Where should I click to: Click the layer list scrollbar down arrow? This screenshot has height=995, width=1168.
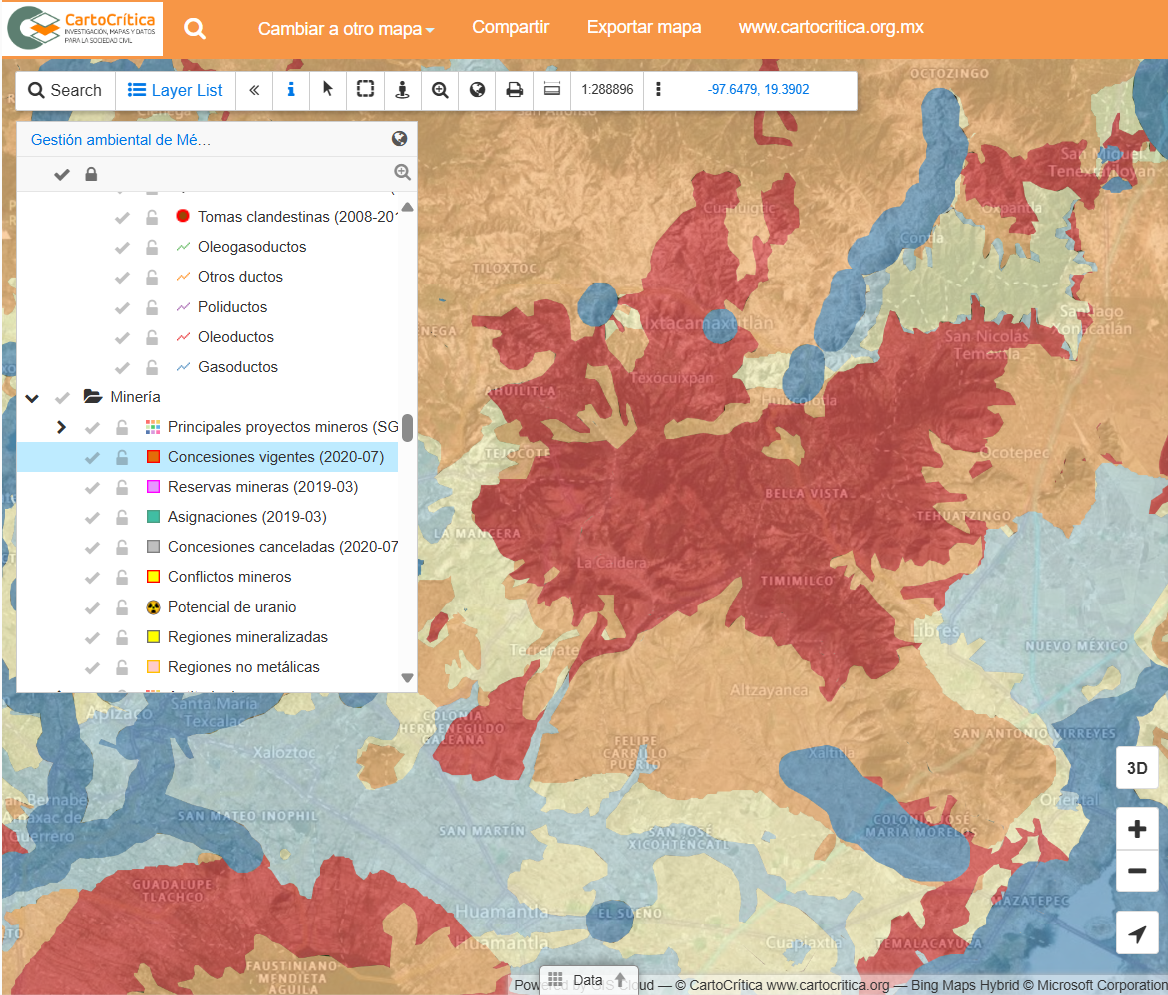pos(407,678)
